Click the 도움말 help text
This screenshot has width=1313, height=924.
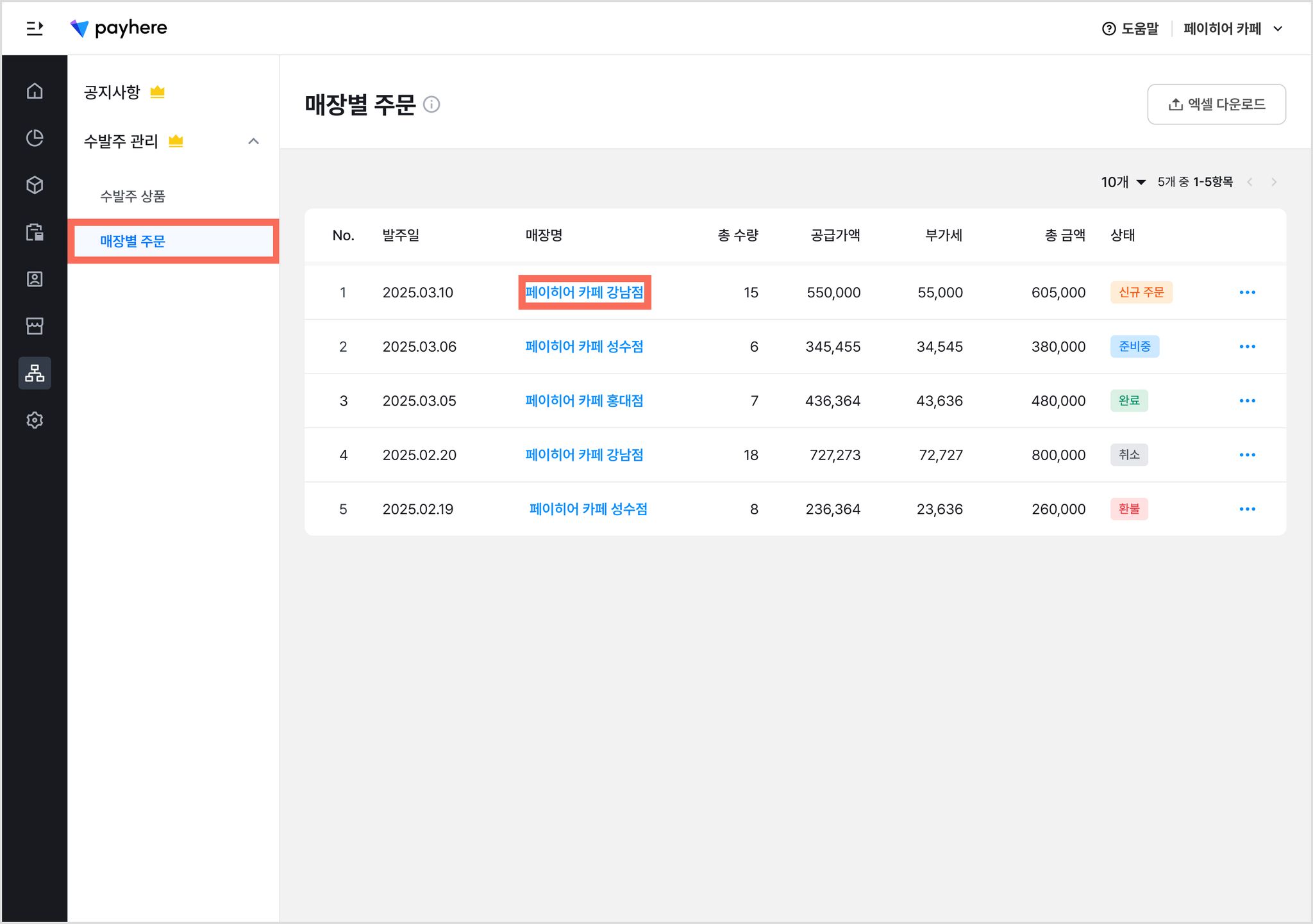click(1140, 29)
